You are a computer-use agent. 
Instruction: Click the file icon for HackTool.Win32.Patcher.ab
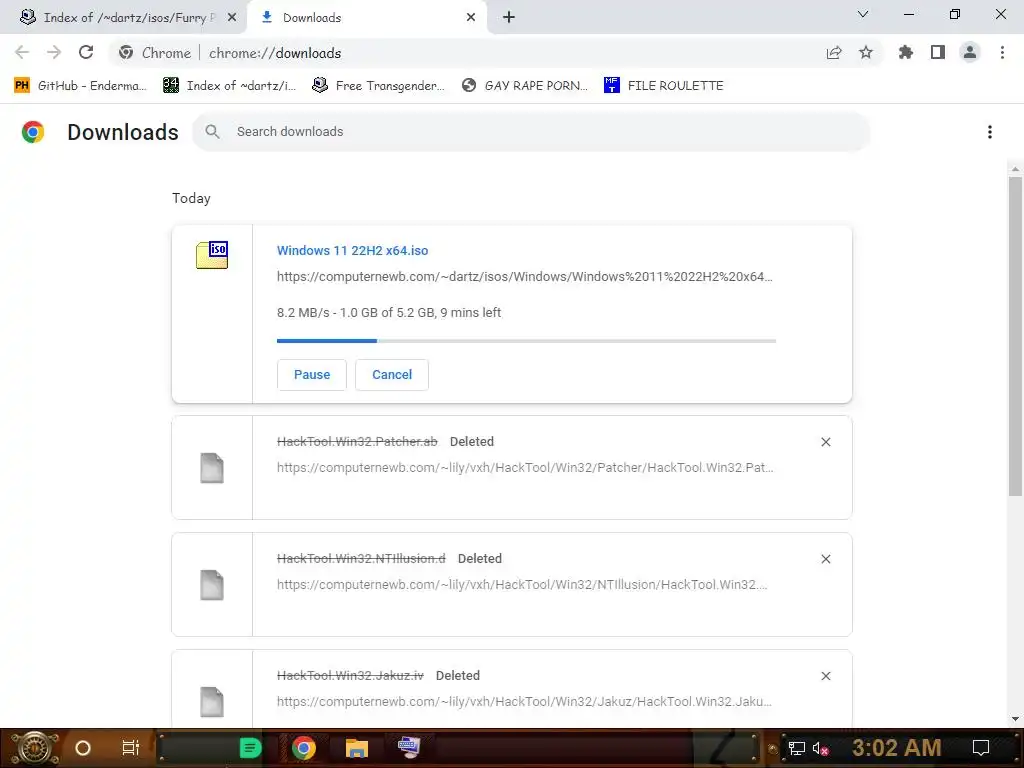(212, 468)
